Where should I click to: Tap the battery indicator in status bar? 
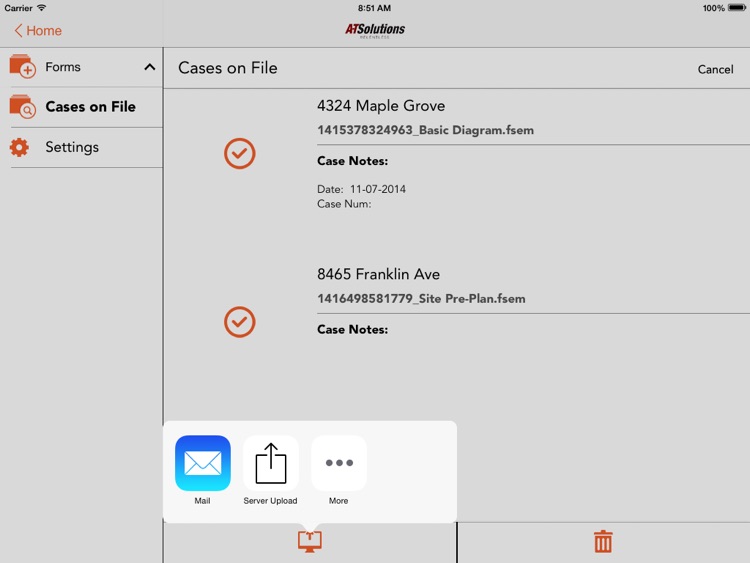pos(736,8)
